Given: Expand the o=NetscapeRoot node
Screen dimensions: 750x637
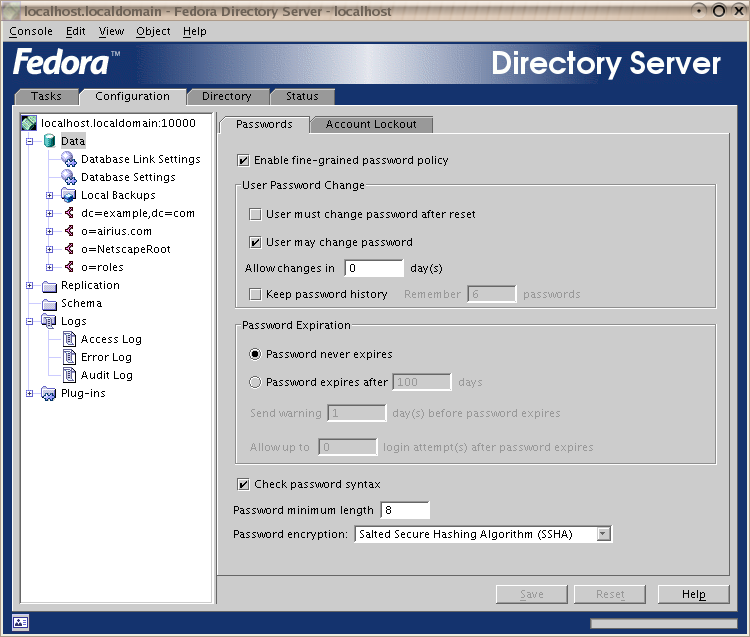Looking at the screenshot, I should click(49, 249).
